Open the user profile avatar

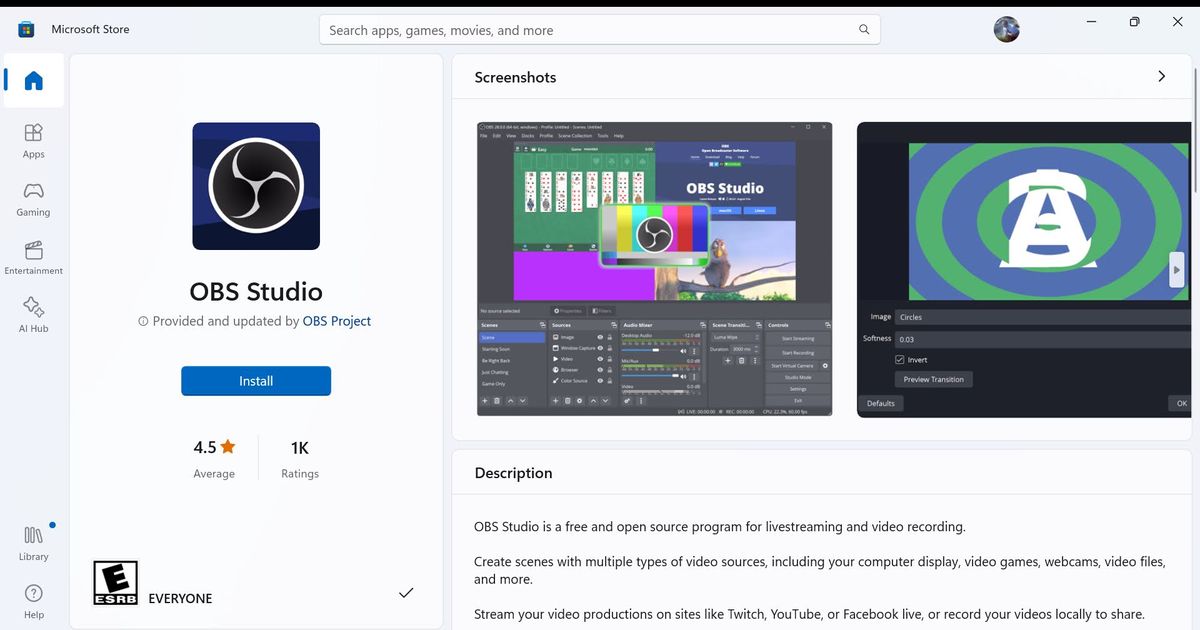tap(1007, 29)
